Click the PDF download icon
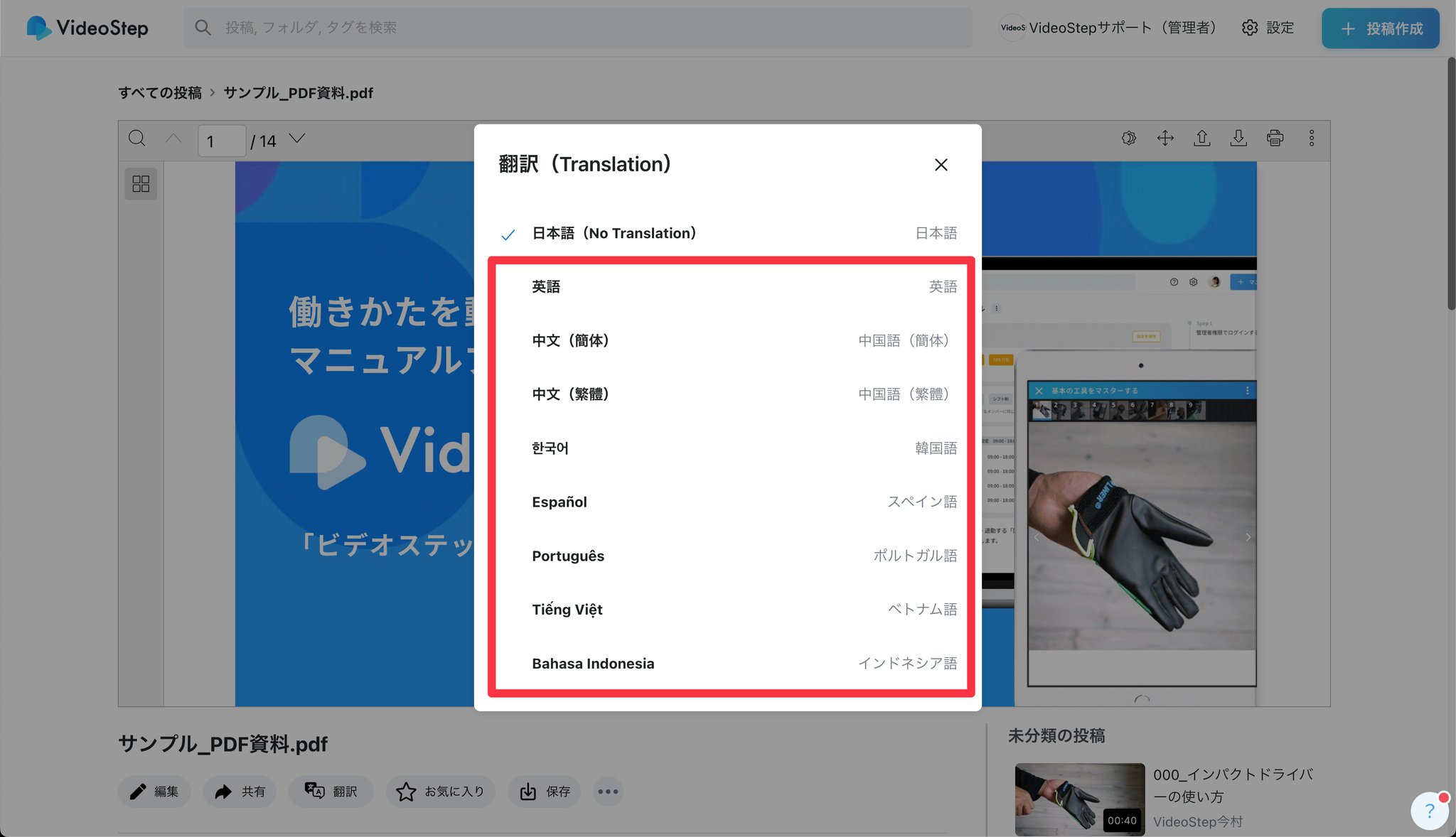1456x837 pixels. tap(1238, 138)
